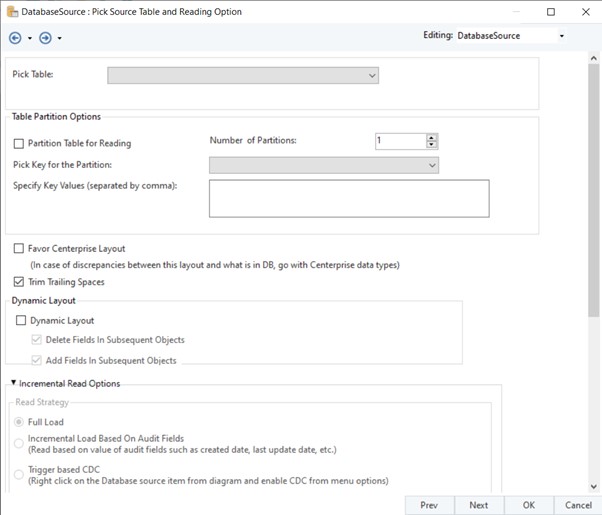Viewport: 602px width, 515px height.
Task: Increase Number of Partitions with up arrow
Action: [x=431, y=137]
